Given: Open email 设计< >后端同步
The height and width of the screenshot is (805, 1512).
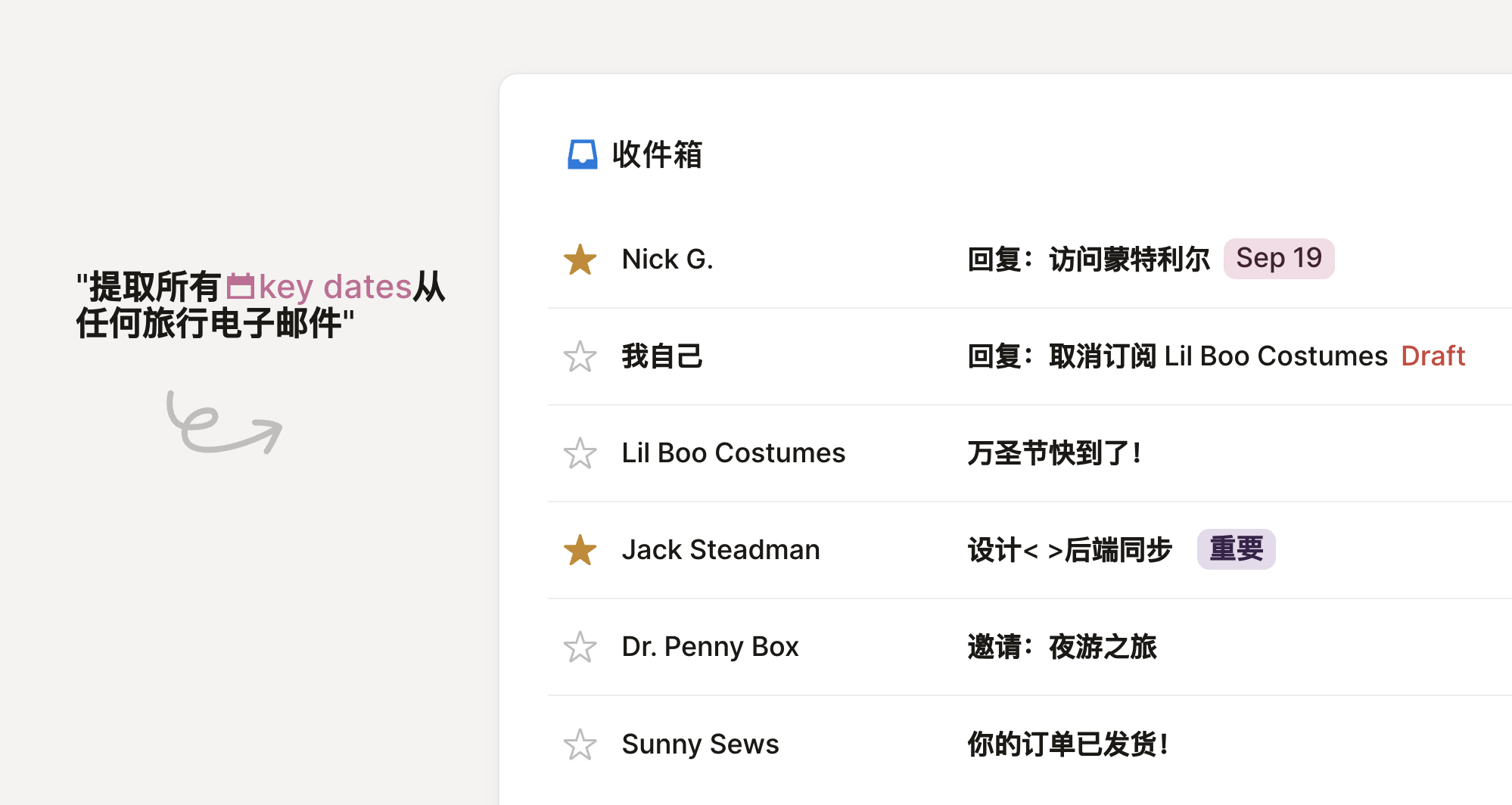Looking at the screenshot, I should pos(1069,550).
